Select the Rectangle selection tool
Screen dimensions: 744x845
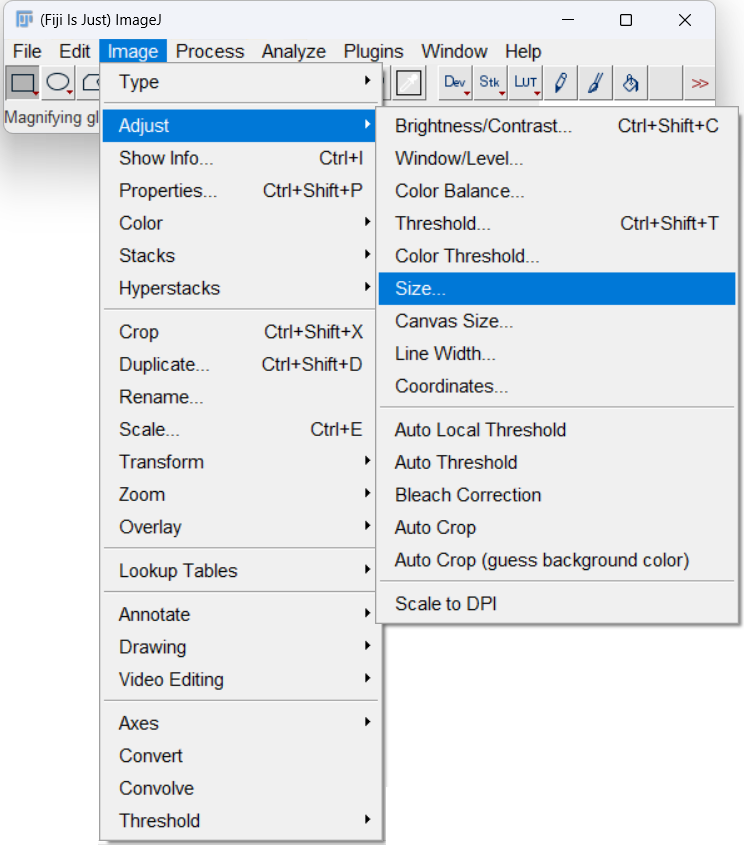(x=23, y=83)
